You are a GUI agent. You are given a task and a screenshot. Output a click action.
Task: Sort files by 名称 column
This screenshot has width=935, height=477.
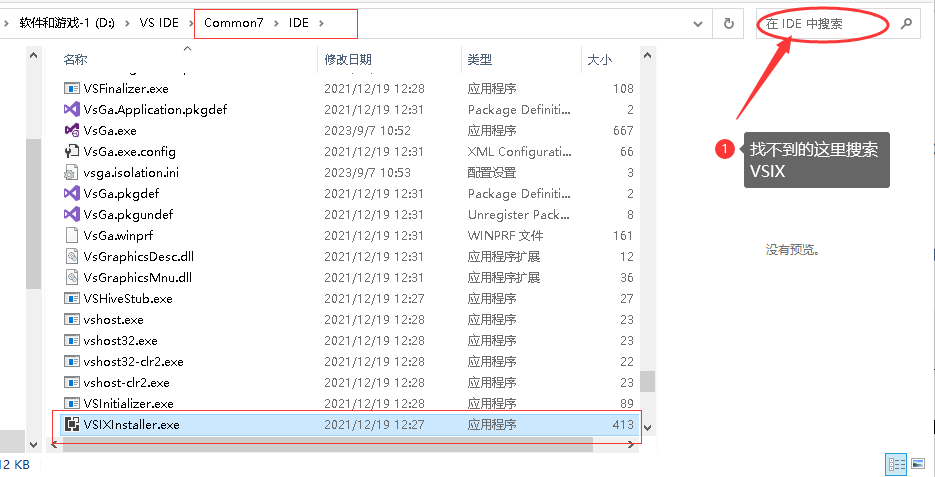pyautogui.click(x=76, y=59)
